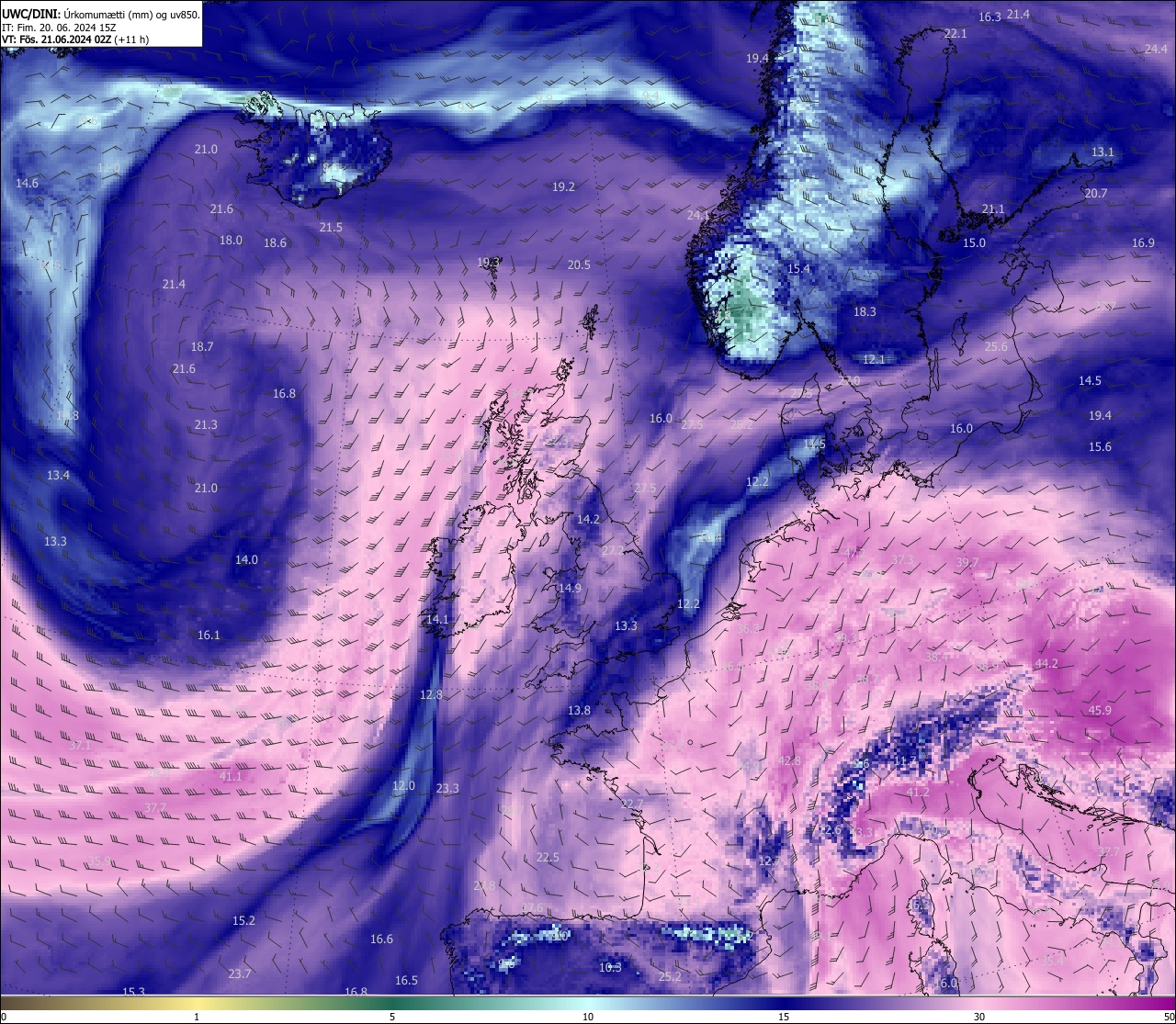Click the 15.0 value on the map
This screenshot has width=1176, height=1024.
pyautogui.click(x=974, y=242)
